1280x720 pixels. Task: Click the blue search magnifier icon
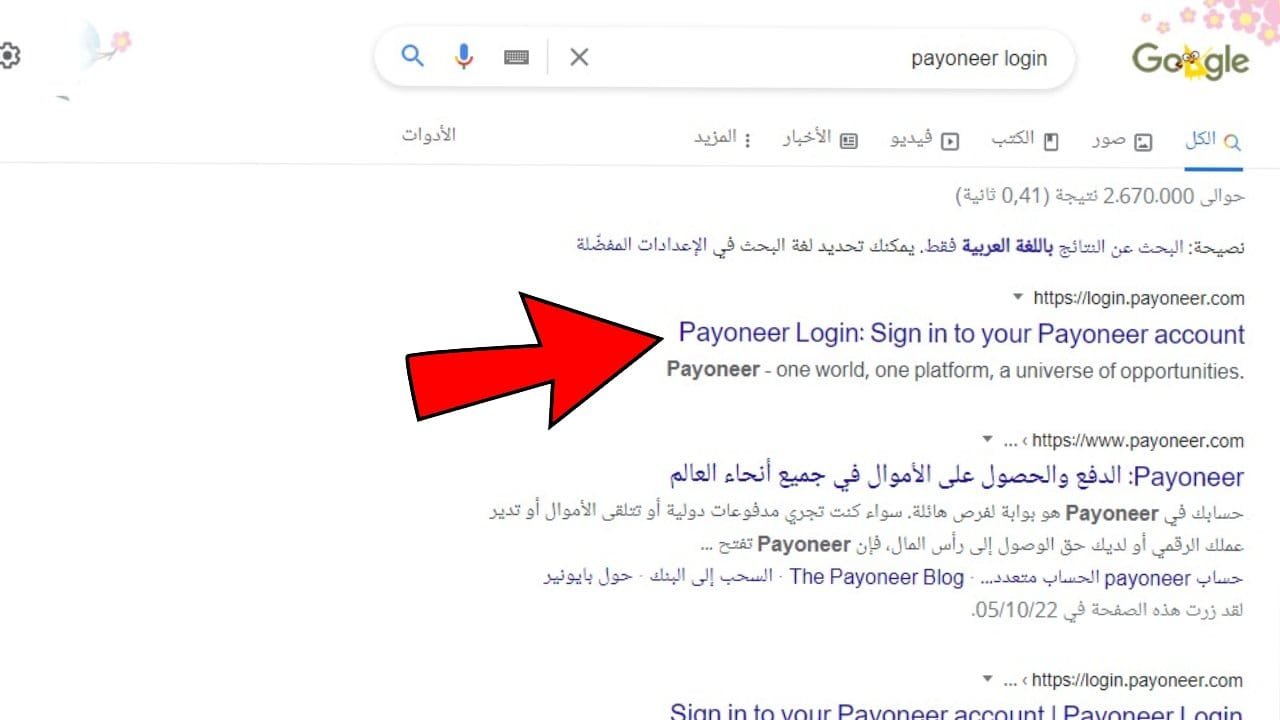[412, 56]
